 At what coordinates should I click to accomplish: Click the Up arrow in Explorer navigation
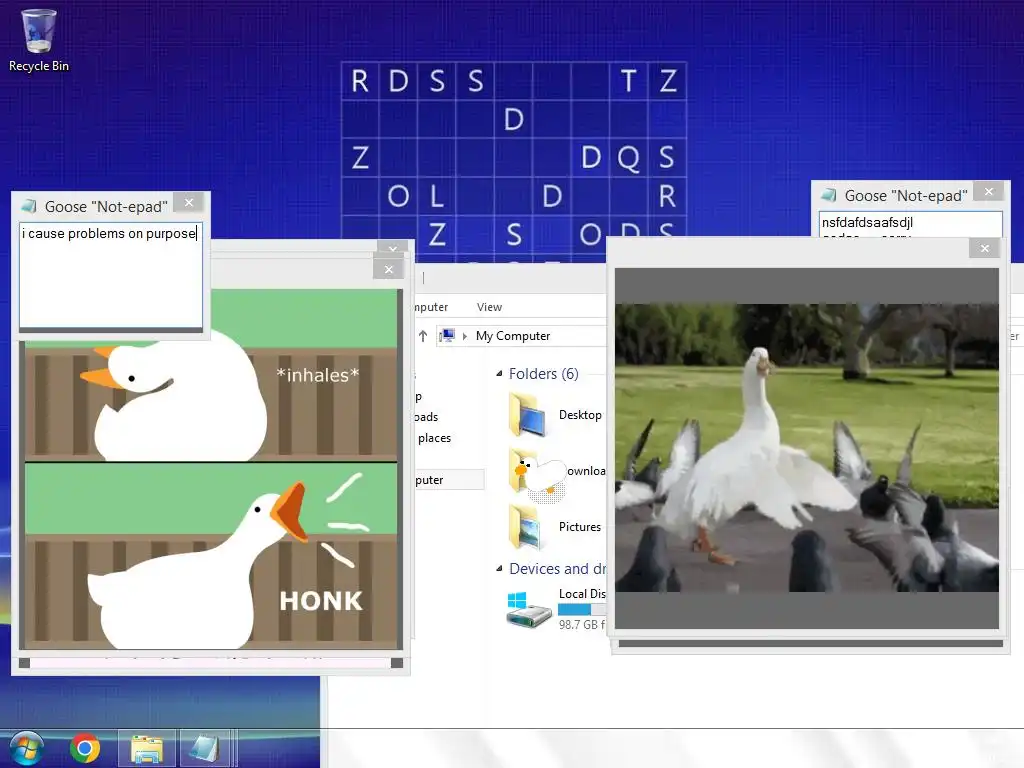tap(423, 336)
